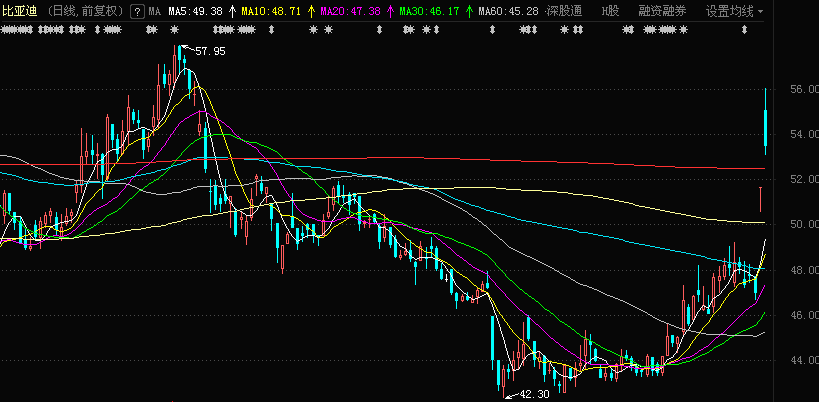Click the 57.95 high price marker
819x402 pixels.
[x=210, y=51]
